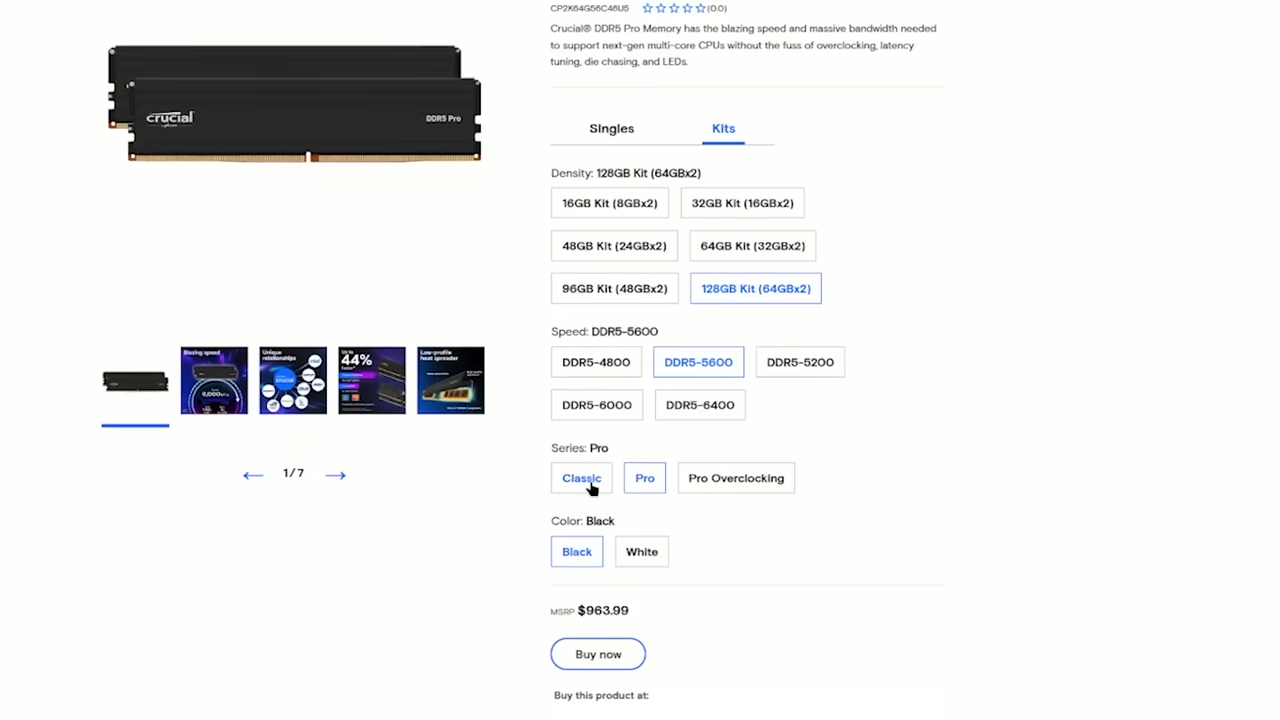Pick the Pro Overclocking series
Image resolution: width=1280 pixels, height=720 pixels.
tap(736, 478)
